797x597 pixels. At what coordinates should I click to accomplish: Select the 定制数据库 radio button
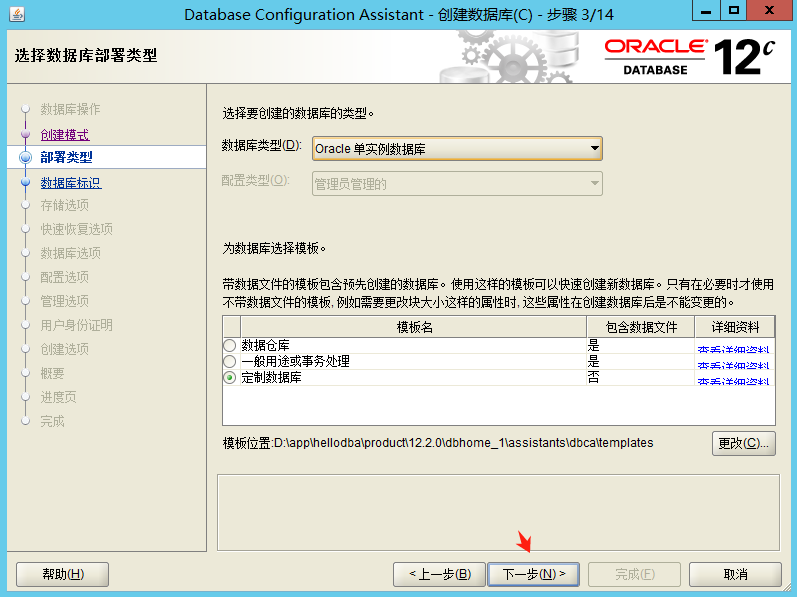pyautogui.click(x=230, y=378)
